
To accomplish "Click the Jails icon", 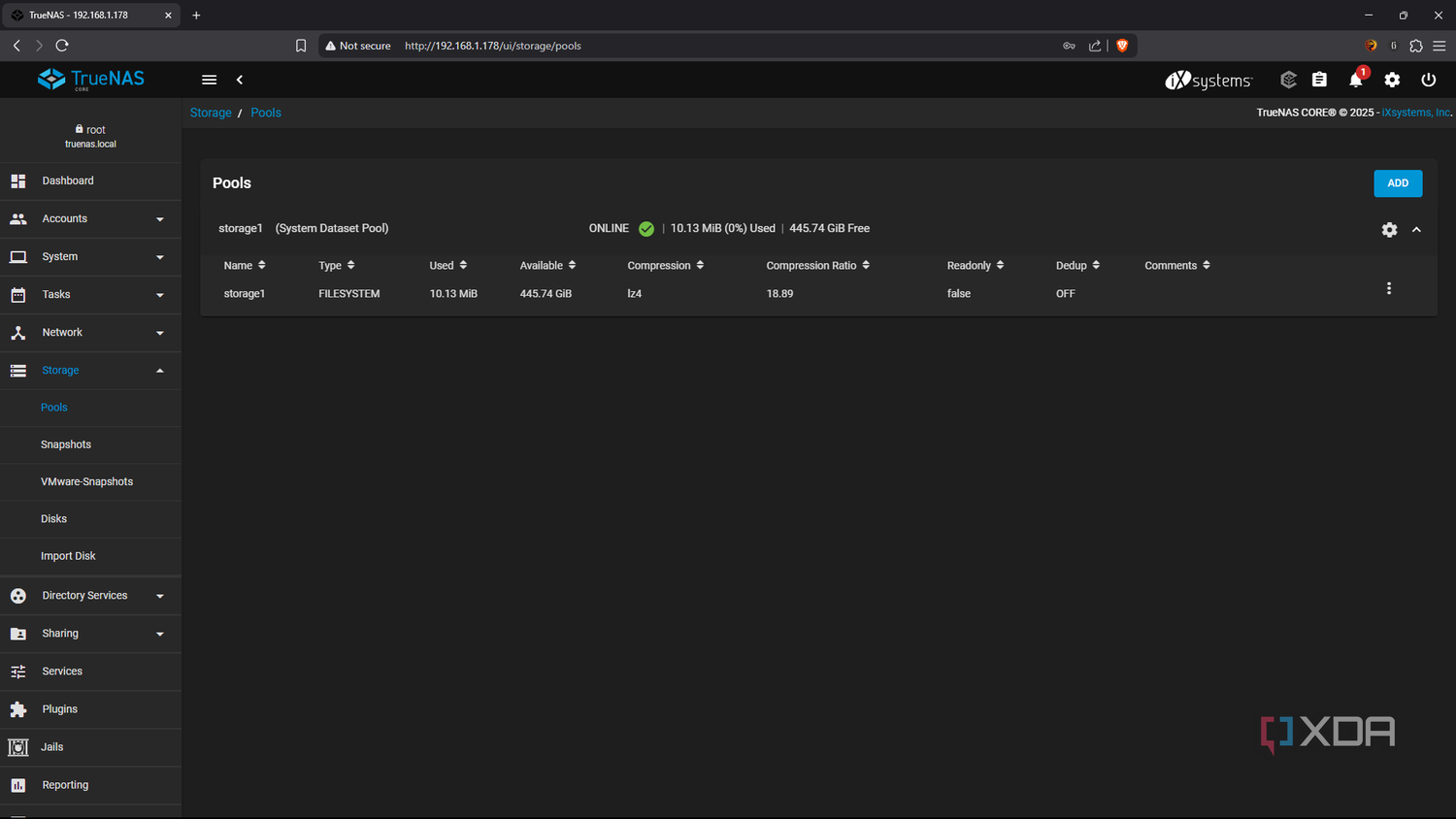I will [17, 747].
